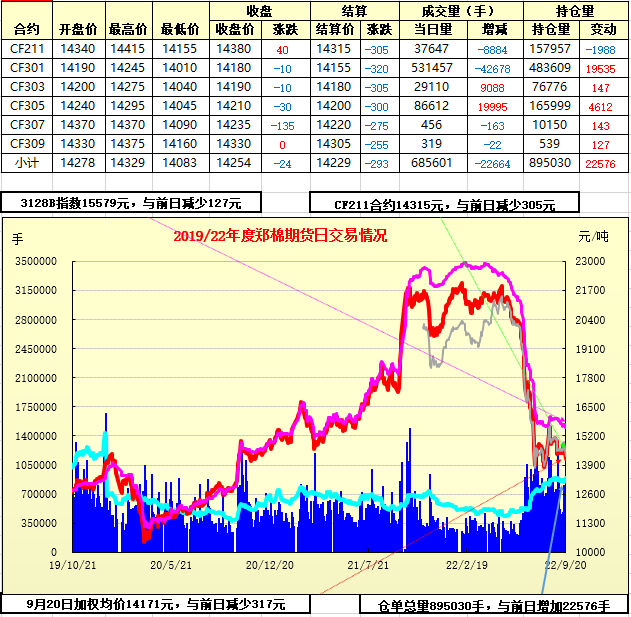Select the 元/吨 right axis unit label
The image size is (631, 617).
(593, 237)
